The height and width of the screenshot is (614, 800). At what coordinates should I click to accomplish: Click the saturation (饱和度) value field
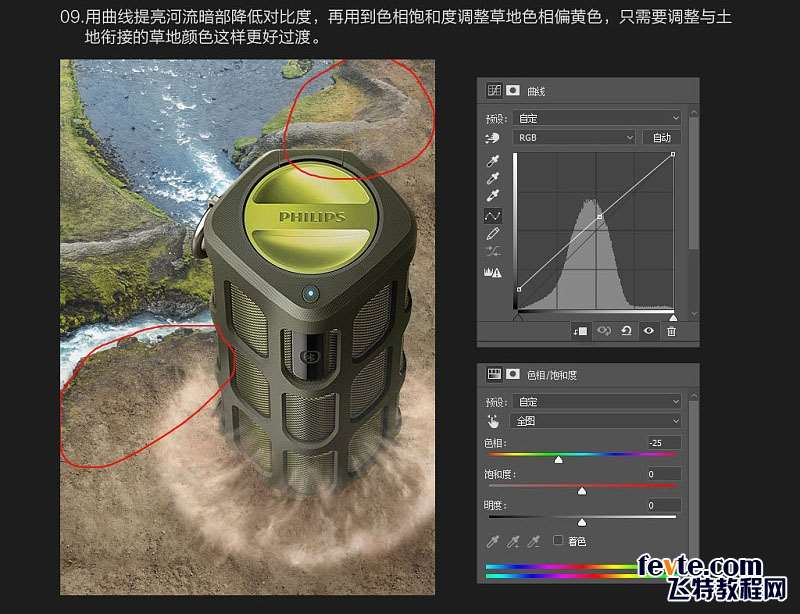pos(664,474)
